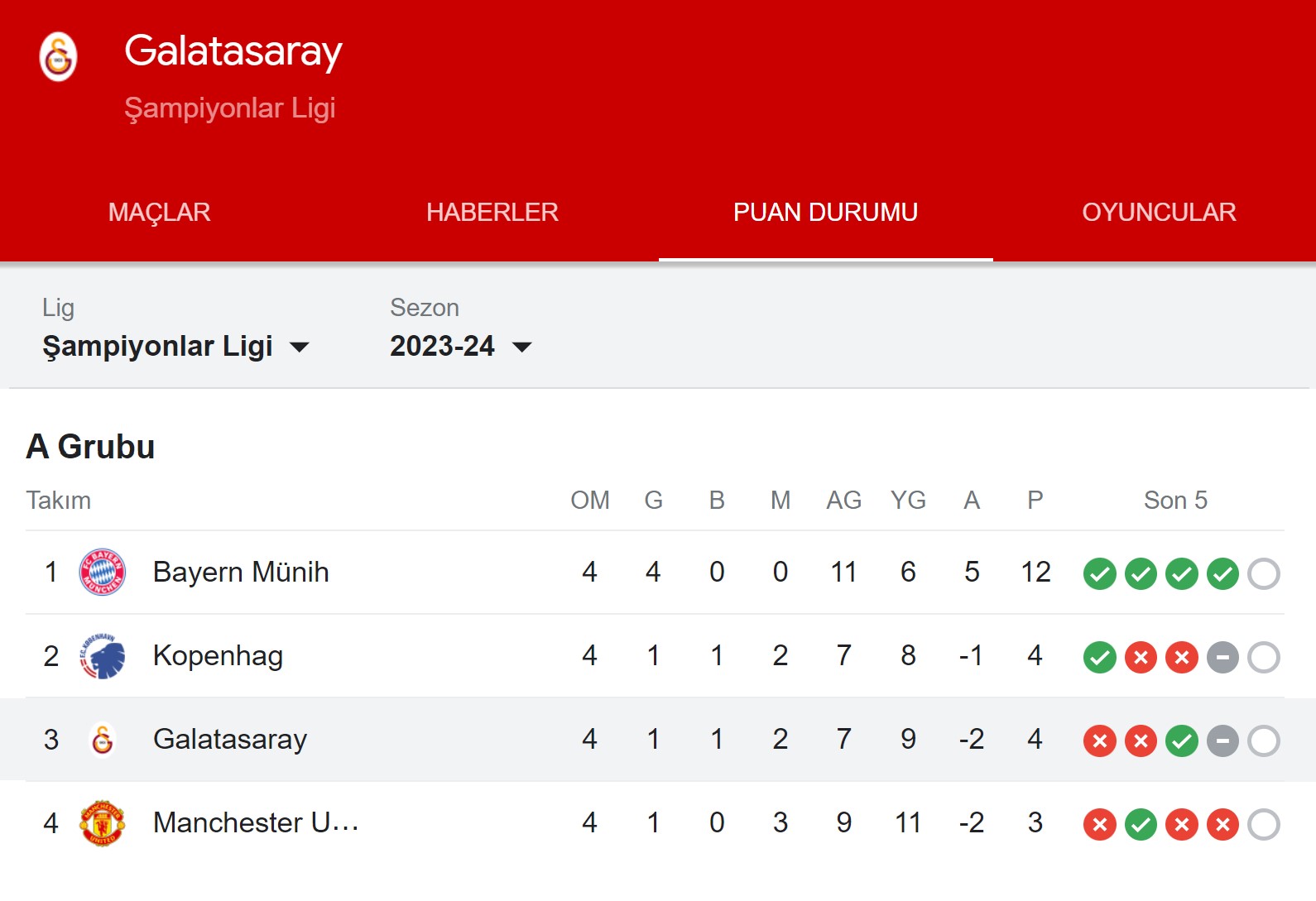Click Galatasaray's green win result icon
The height and width of the screenshot is (901, 1316).
(1181, 740)
